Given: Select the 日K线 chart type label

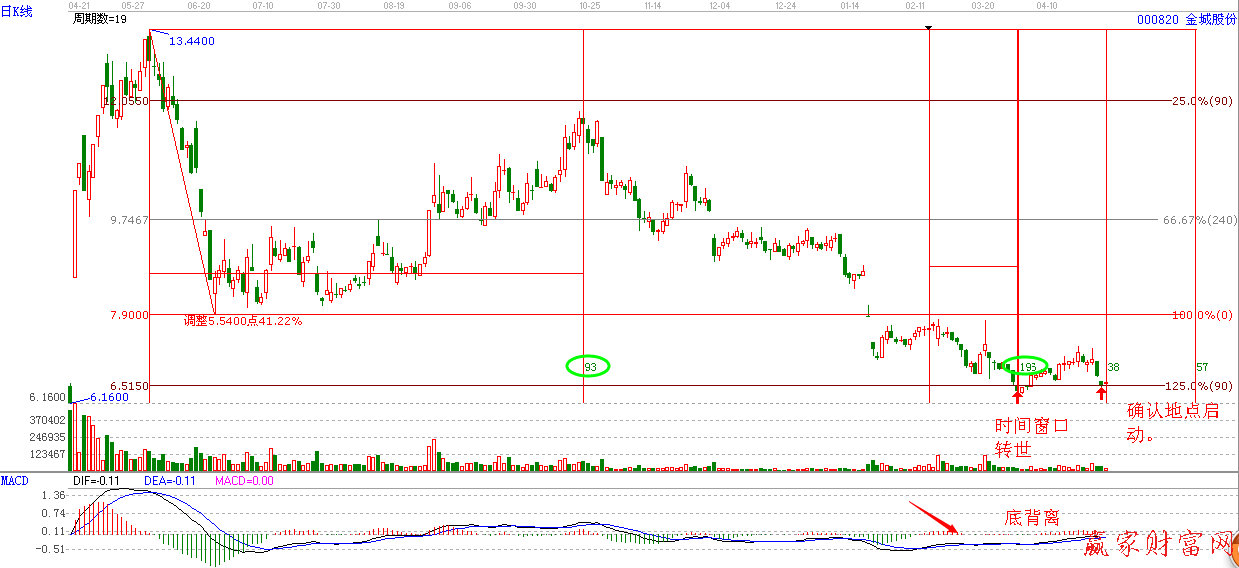Looking at the screenshot, I should (17, 11).
